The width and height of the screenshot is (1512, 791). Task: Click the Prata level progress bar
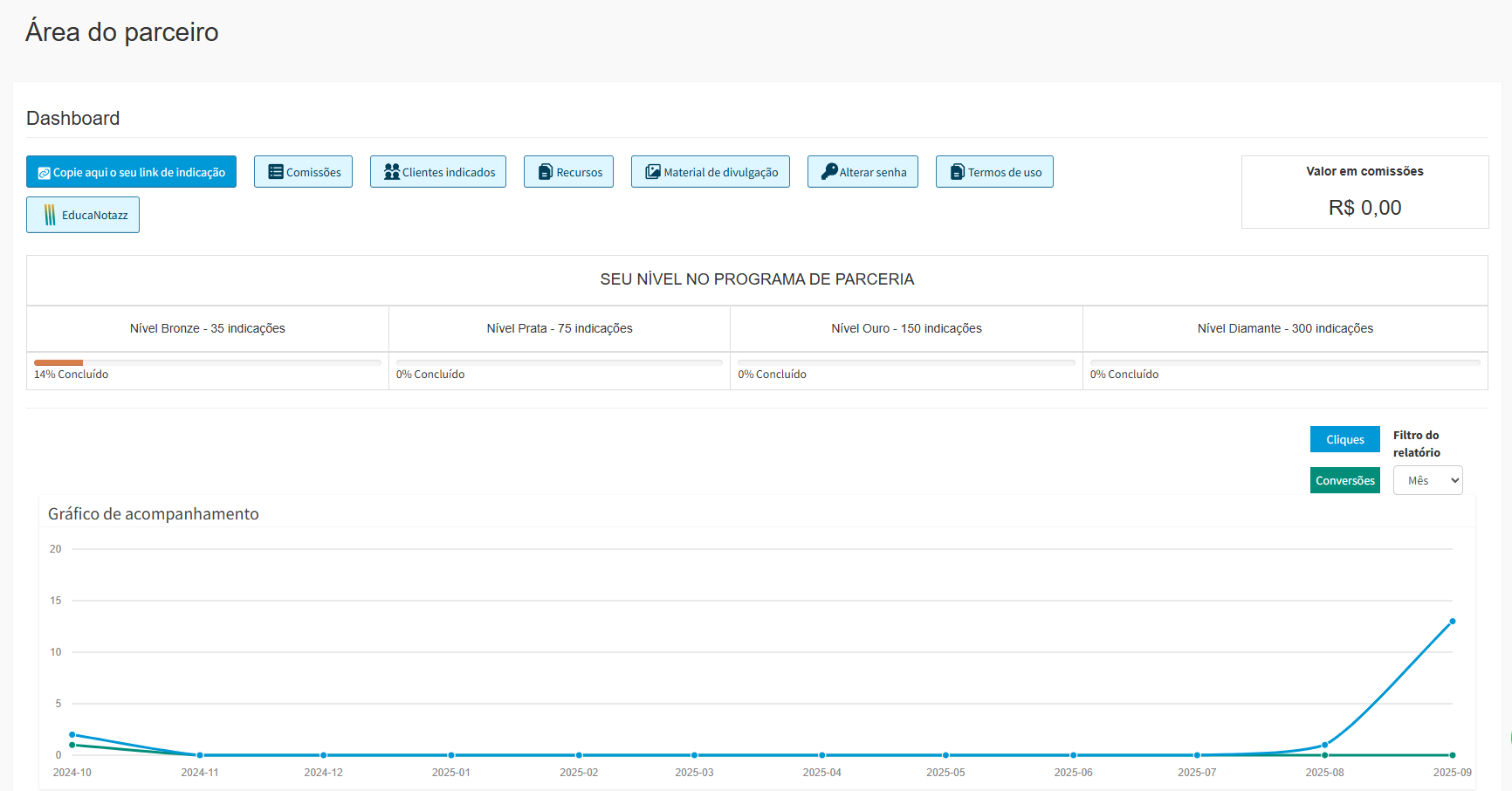click(559, 362)
